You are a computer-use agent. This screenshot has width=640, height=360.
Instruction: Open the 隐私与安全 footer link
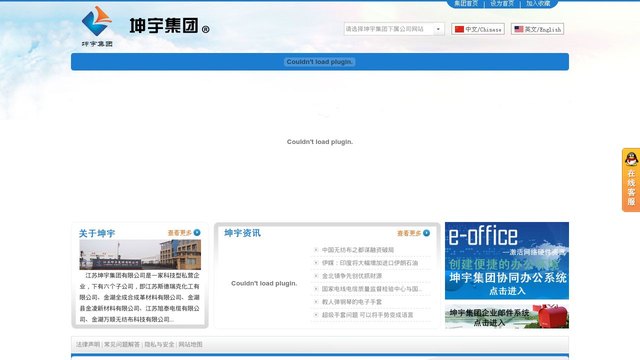click(159, 344)
